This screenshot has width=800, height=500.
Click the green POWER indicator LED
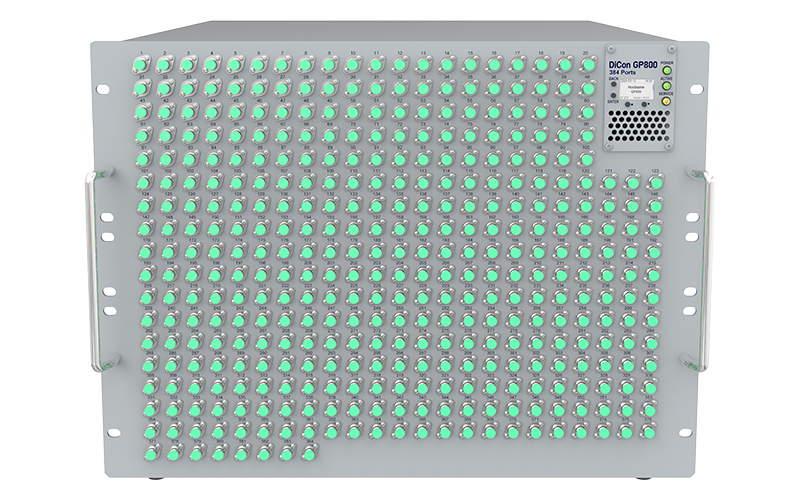(x=667, y=68)
